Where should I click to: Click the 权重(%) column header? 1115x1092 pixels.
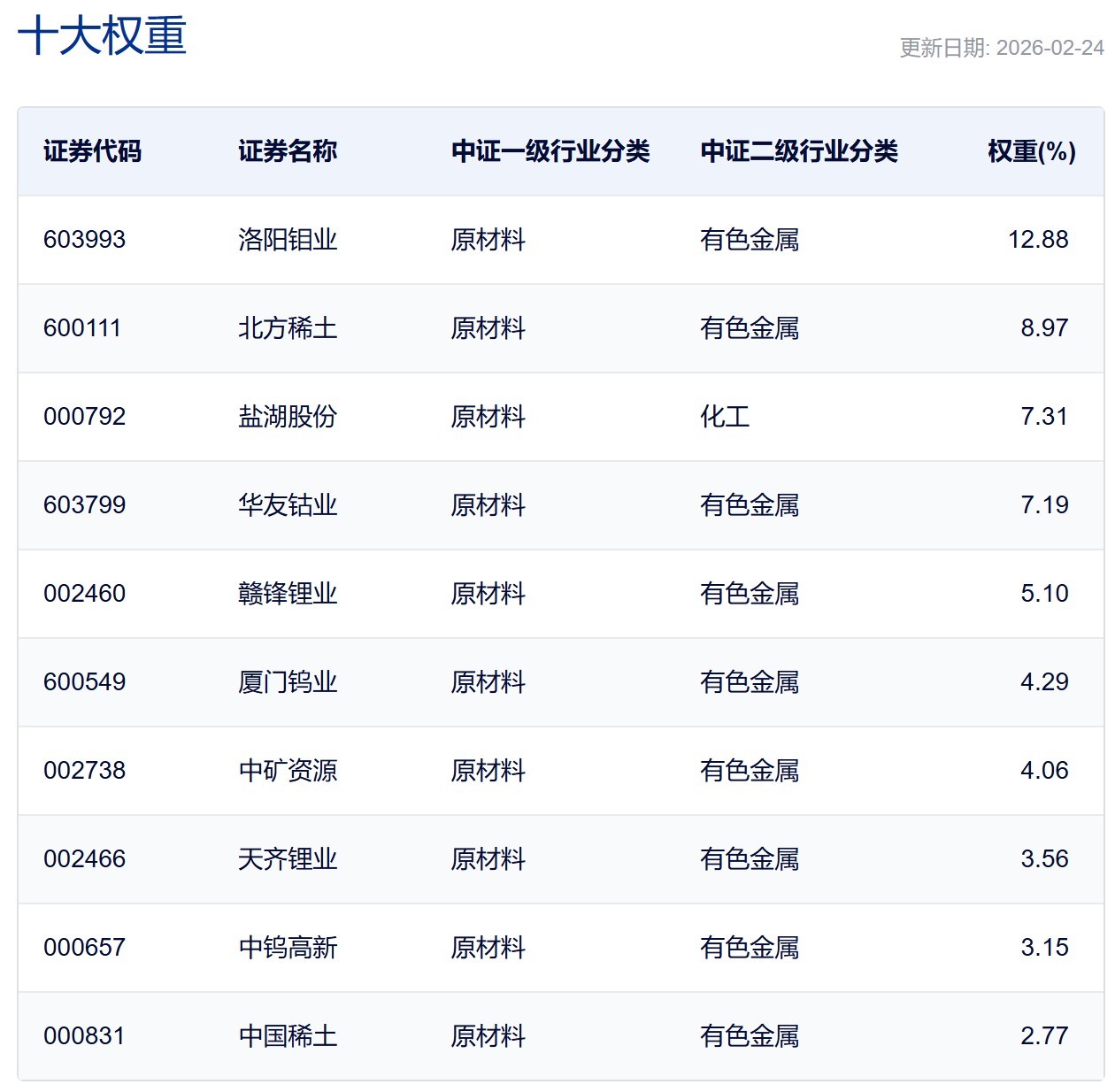tap(1031, 151)
